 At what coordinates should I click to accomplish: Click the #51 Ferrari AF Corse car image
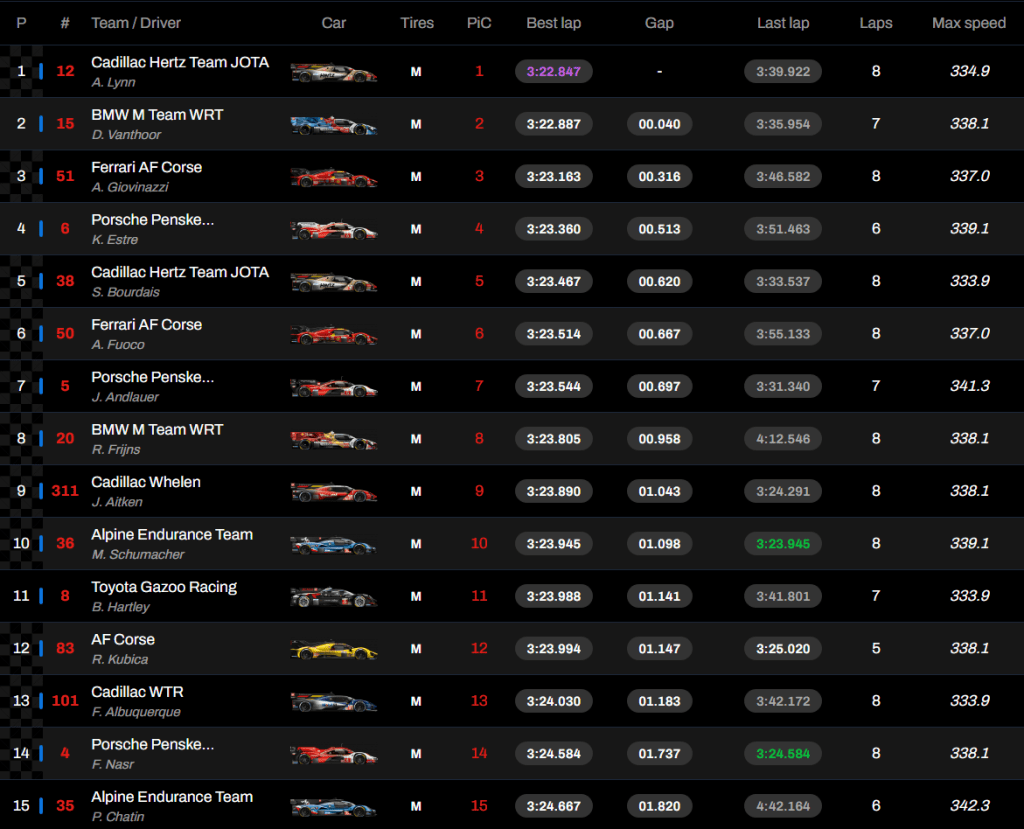click(x=334, y=176)
